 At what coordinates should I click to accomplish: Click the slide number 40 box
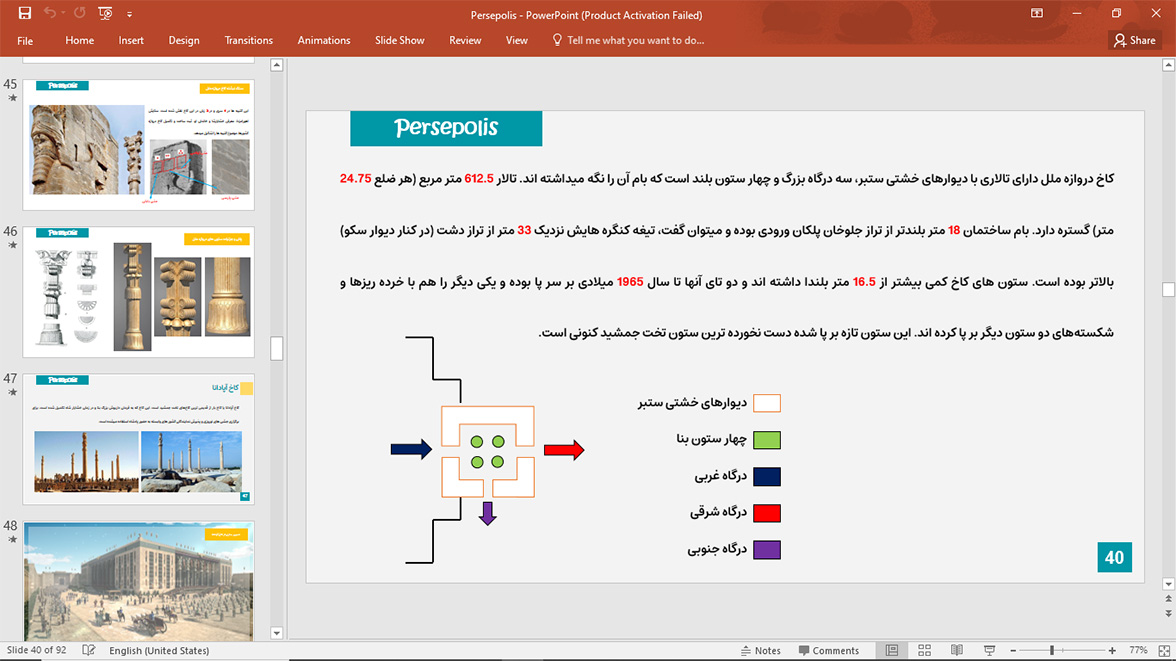[1114, 557]
